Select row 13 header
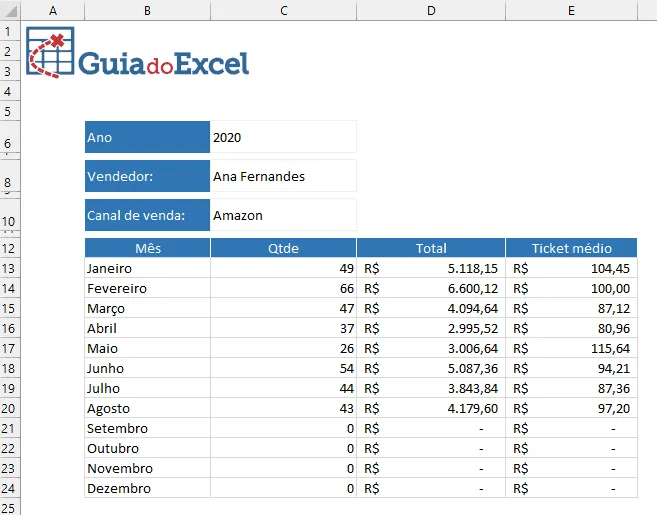 coord(9,268)
